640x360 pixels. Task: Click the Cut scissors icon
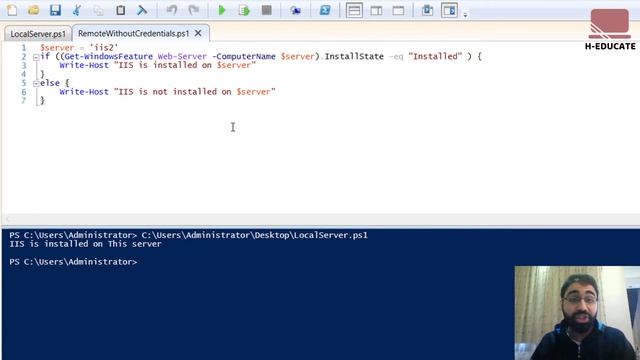[77, 10]
